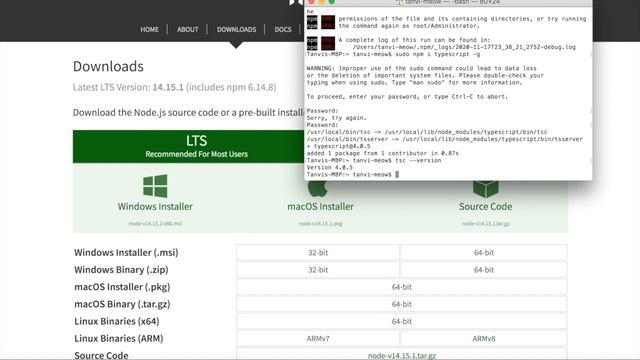Image resolution: width=640 pixels, height=360 pixels.
Task: Download Windows Binary (.zip) 32-bit
Action: click(318, 270)
